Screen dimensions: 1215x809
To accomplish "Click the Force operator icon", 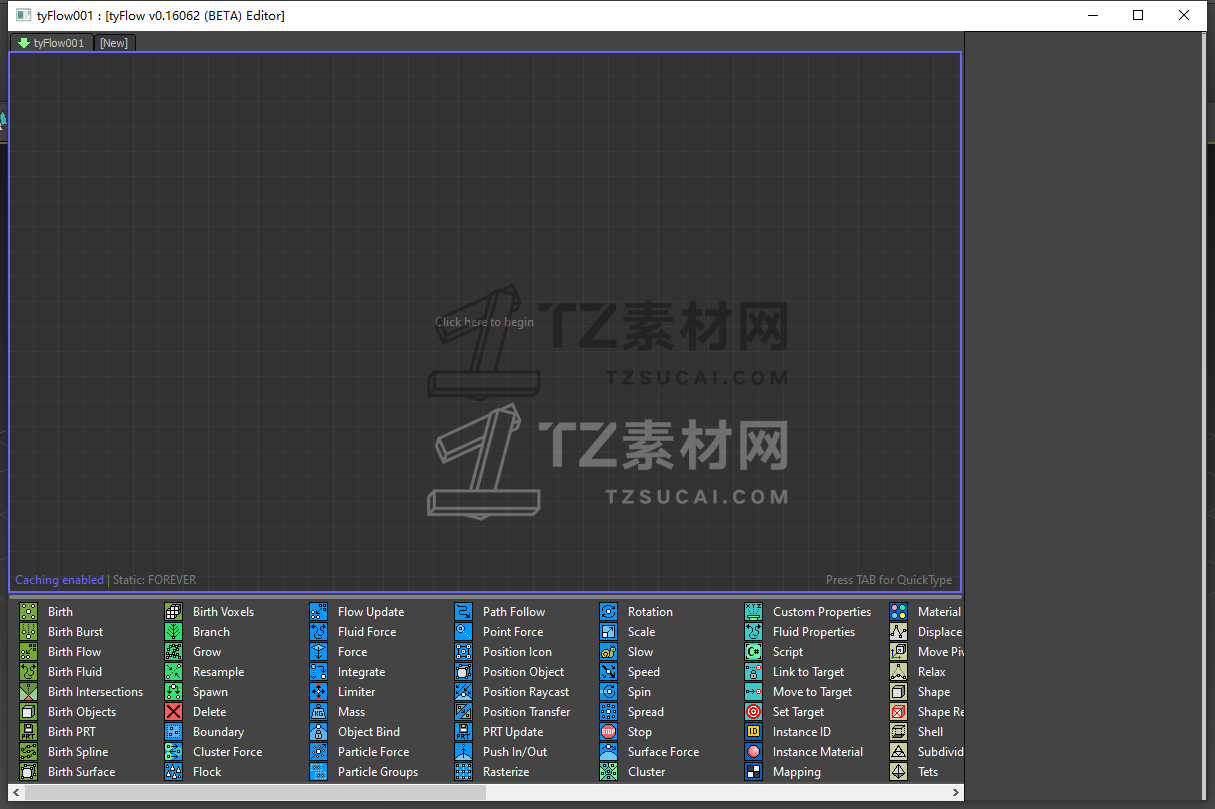I will pyautogui.click(x=318, y=651).
